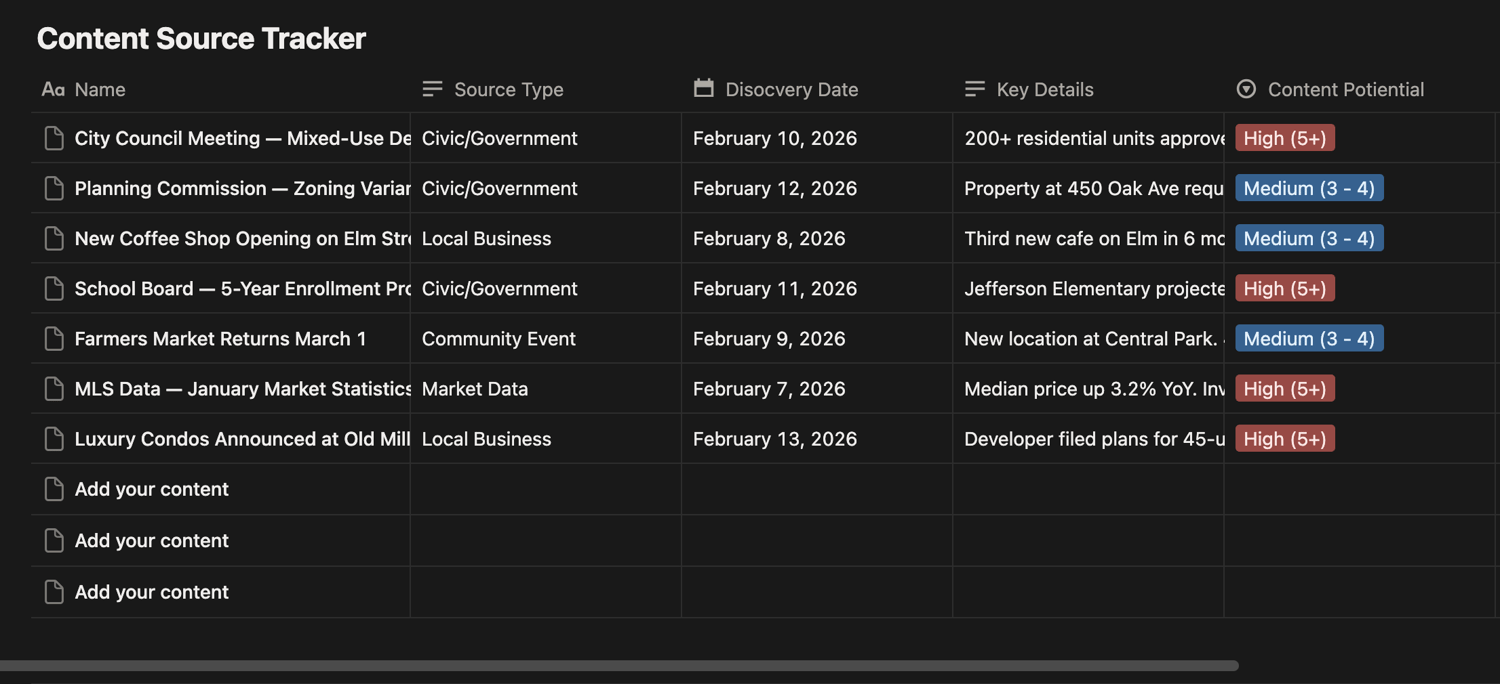Image resolution: width=1500 pixels, height=684 pixels.
Task: Open Key Details column header options
Action: [x=1044, y=89]
